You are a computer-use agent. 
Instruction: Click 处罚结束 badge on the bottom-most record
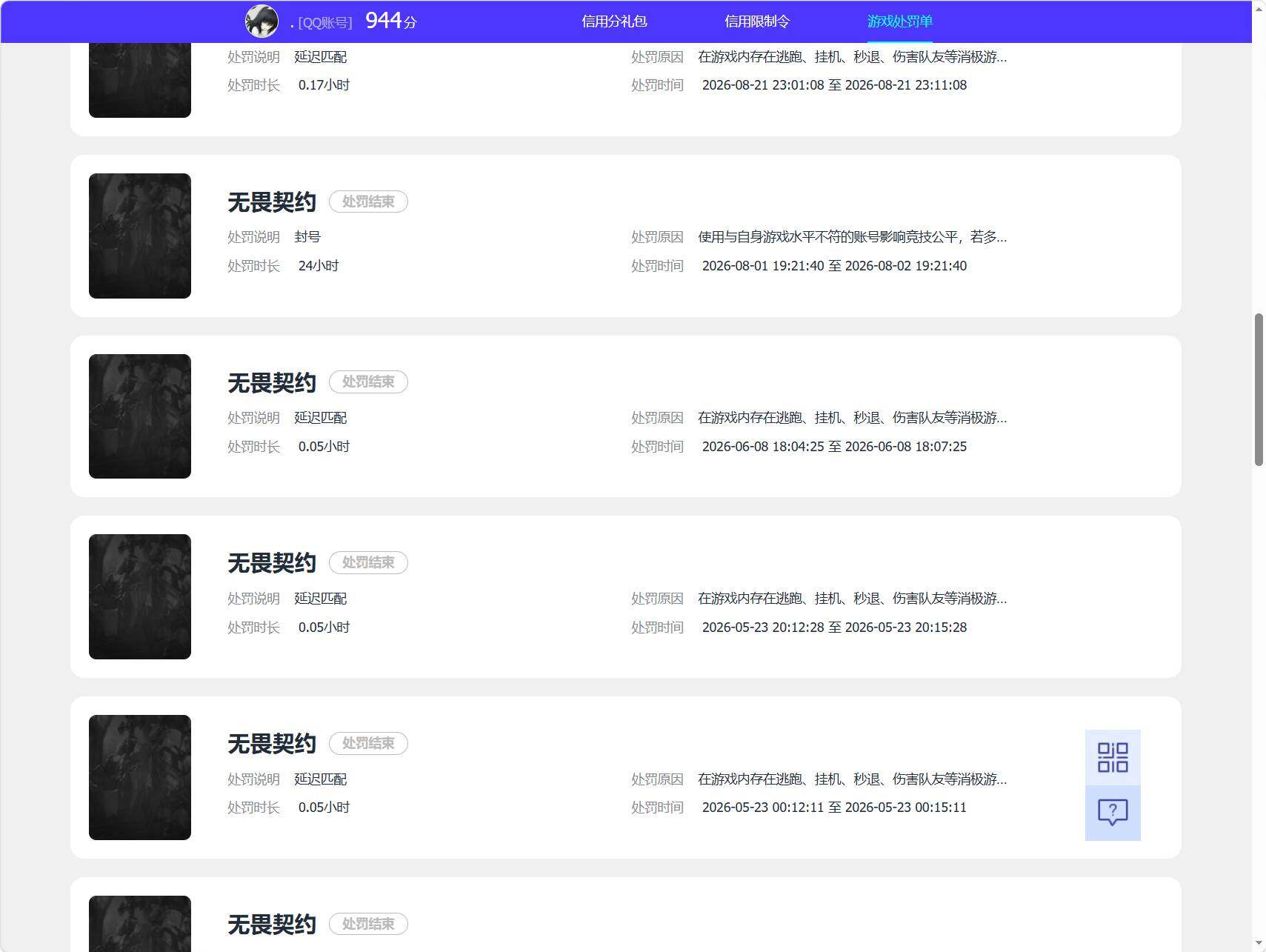(x=368, y=924)
